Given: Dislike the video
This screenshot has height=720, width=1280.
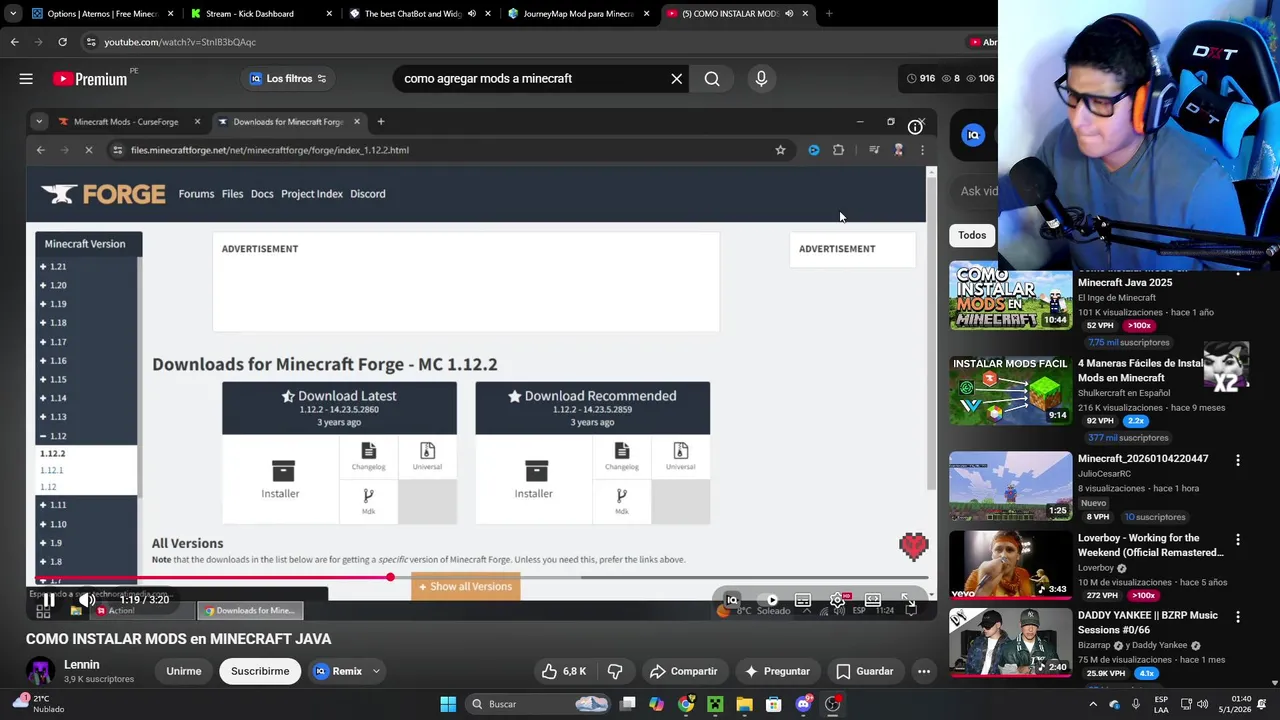Looking at the screenshot, I should [615, 671].
